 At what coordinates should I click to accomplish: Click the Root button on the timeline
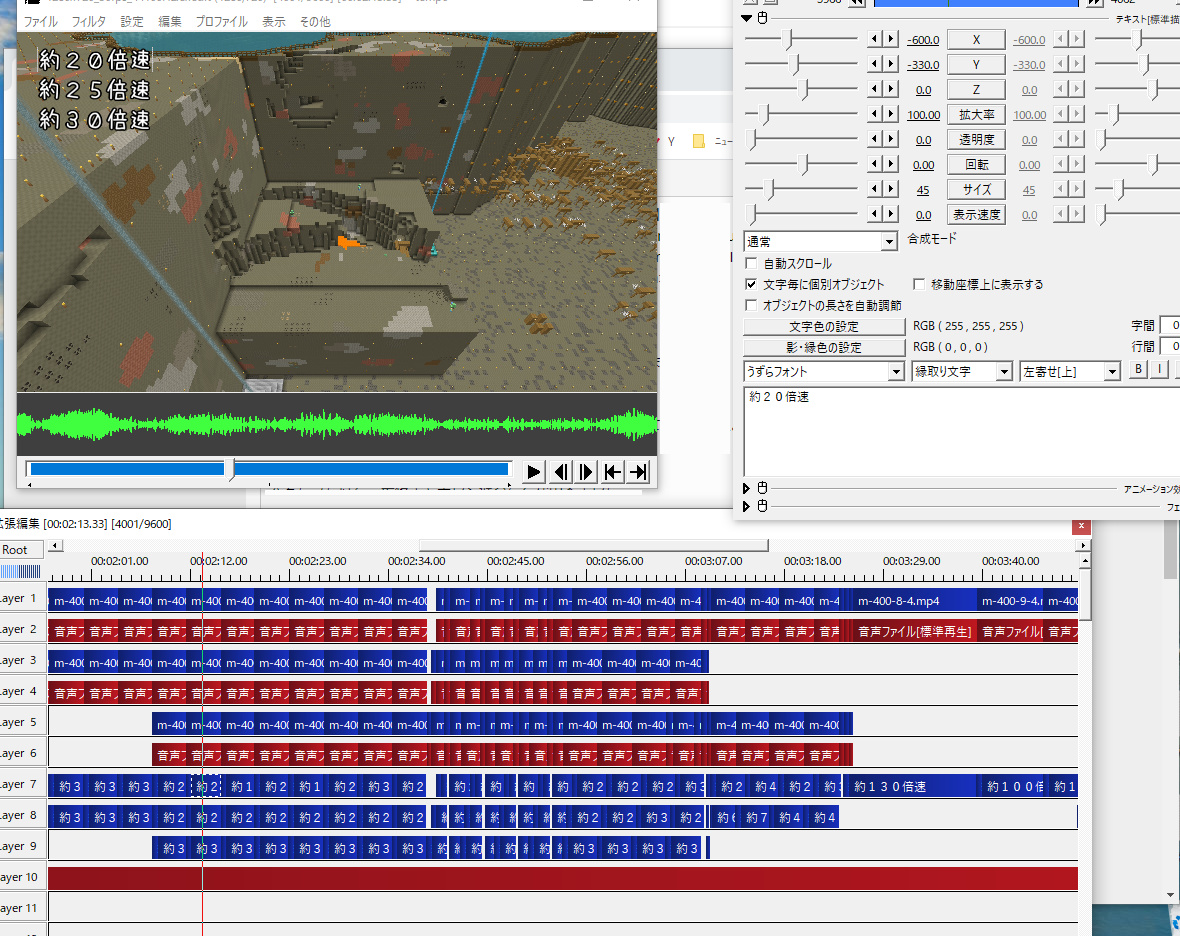click(22, 550)
